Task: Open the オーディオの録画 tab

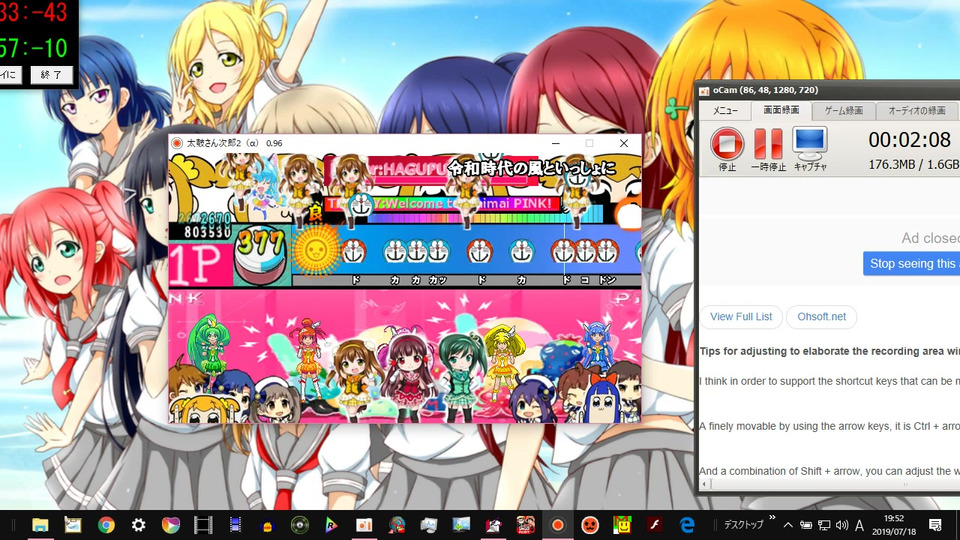Action: click(x=917, y=111)
